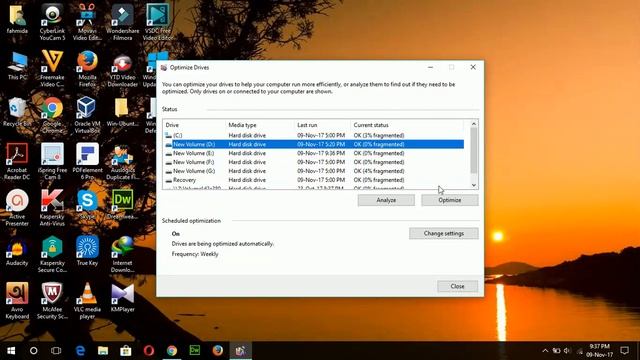Close the Optimize Drives dialog via Close button
Image resolution: width=640 pixels, height=360 pixels.
[457, 286]
